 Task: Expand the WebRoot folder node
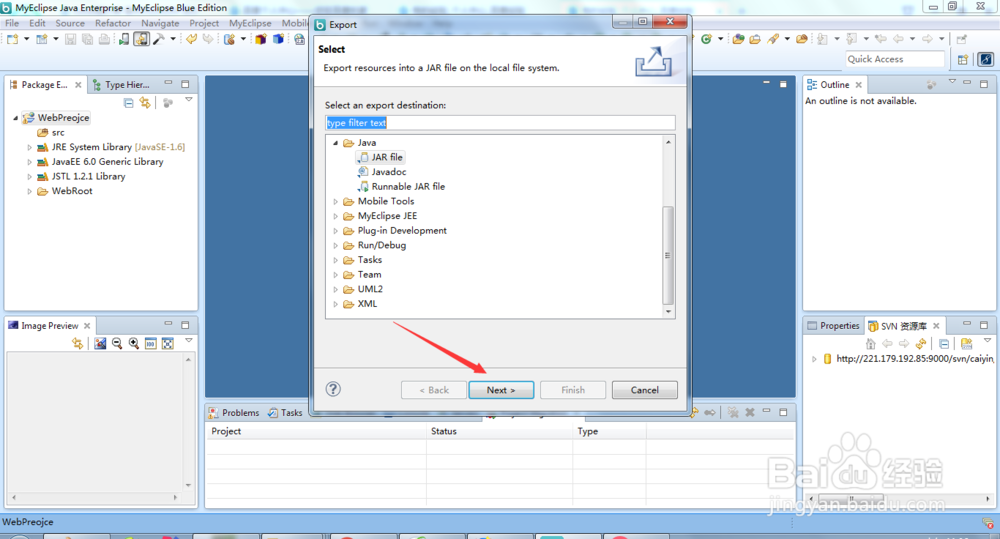coord(29,191)
